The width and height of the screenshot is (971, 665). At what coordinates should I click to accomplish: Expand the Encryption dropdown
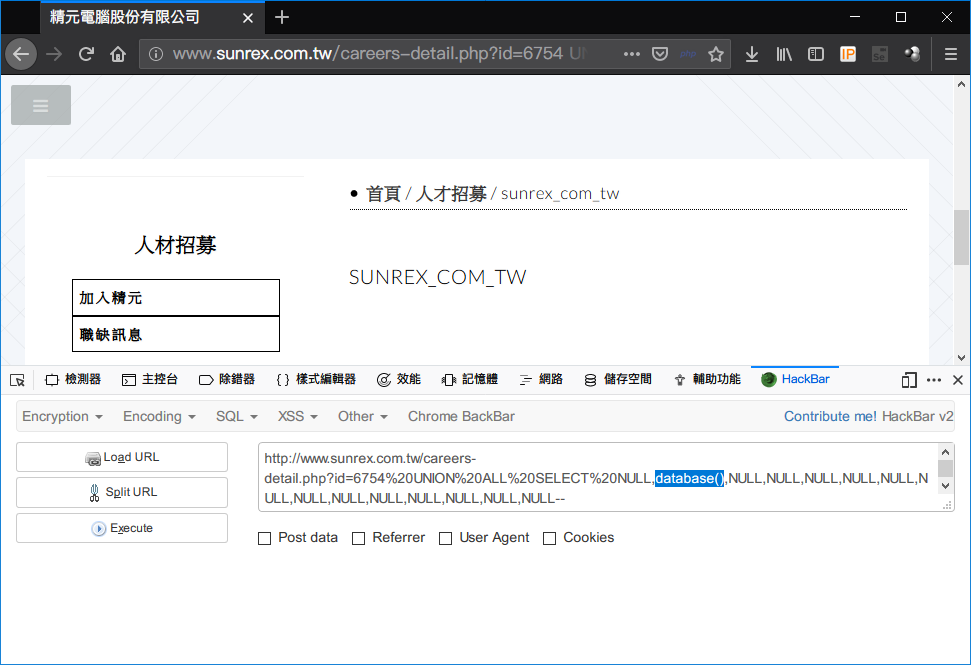(x=62, y=417)
